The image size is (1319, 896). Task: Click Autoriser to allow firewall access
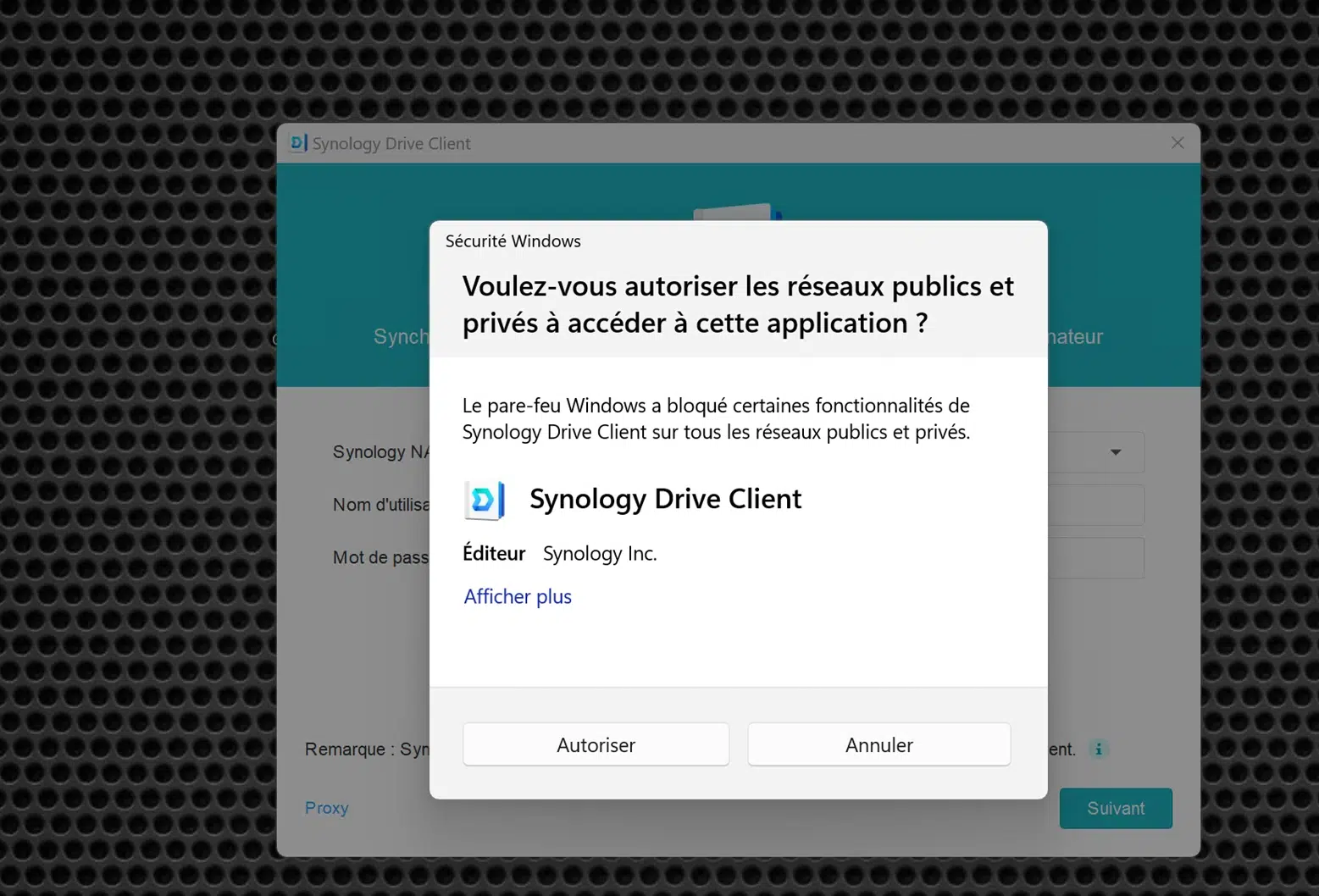(596, 744)
